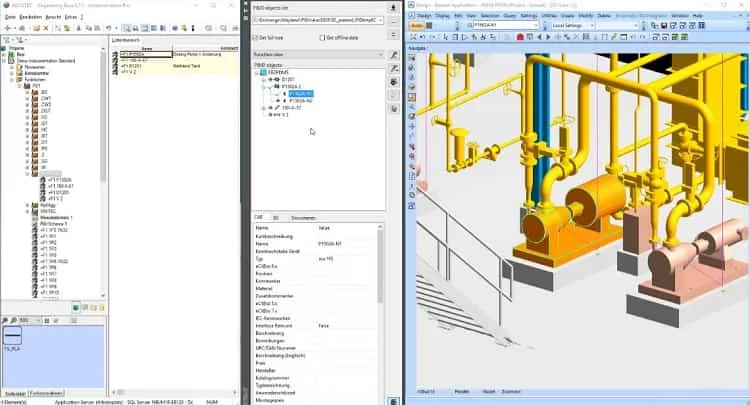Click the Katalognummer property row
Viewport: 750px width, 405px height.
(317, 378)
